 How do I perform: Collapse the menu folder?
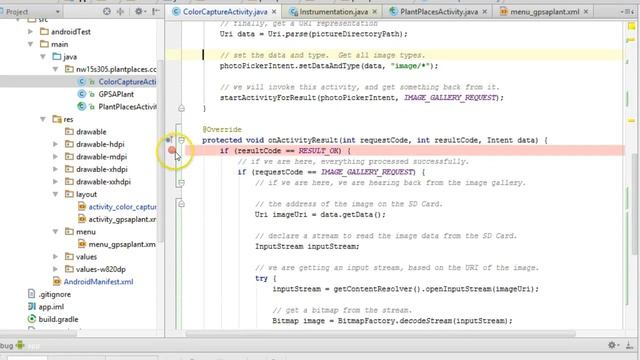point(56,232)
